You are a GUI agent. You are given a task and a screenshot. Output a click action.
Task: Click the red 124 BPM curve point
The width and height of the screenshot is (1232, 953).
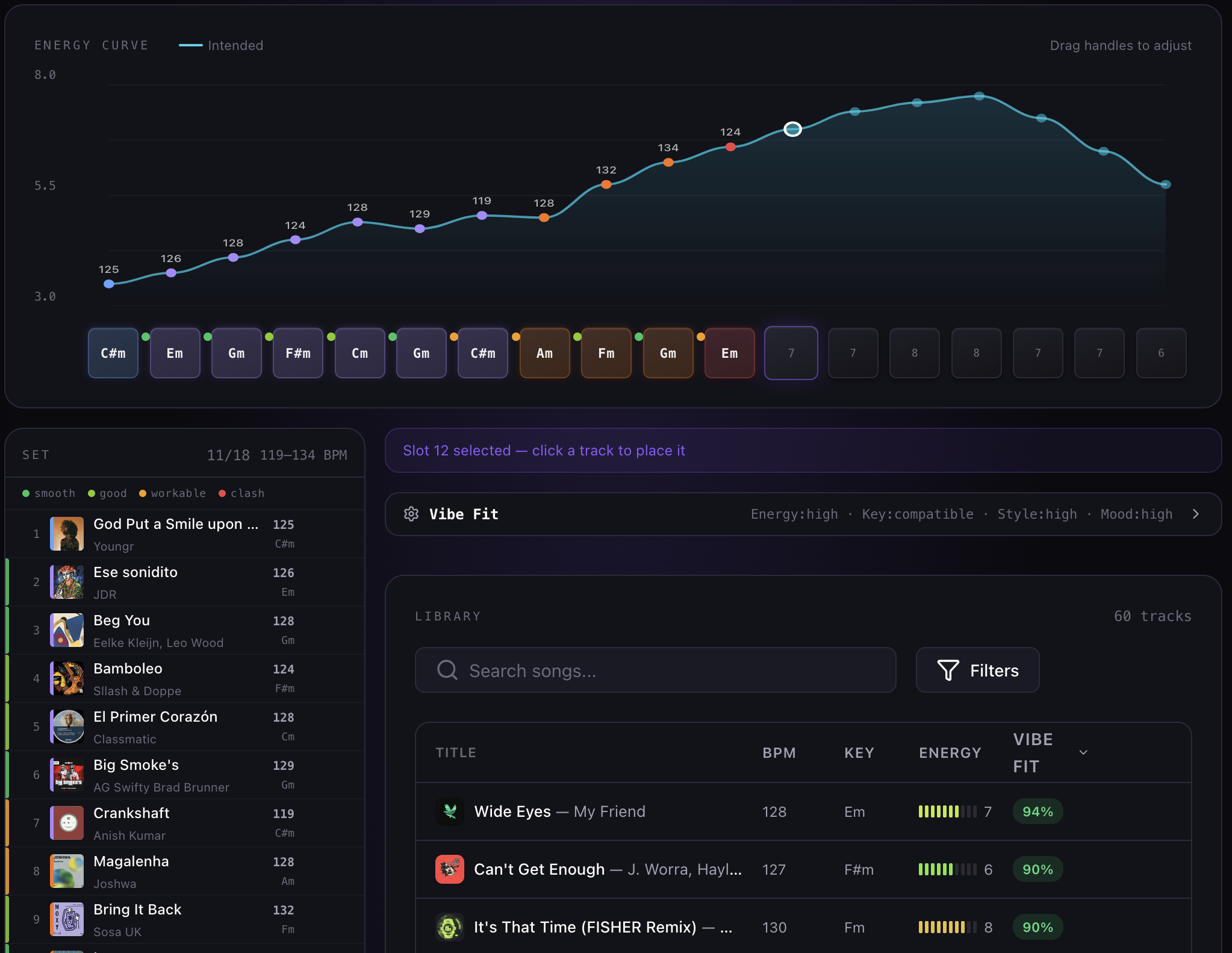[x=730, y=147]
